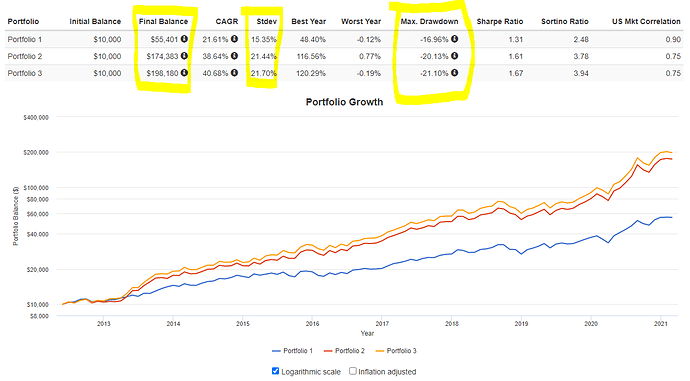The height and width of the screenshot is (381, 690).
Task: Show info for Portfolio 1 max drawdown -16.96%
Action: click(x=454, y=39)
